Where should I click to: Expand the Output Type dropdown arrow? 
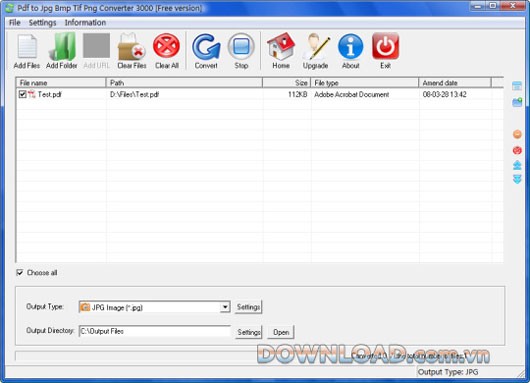pyautogui.click(x=225, y=307)
